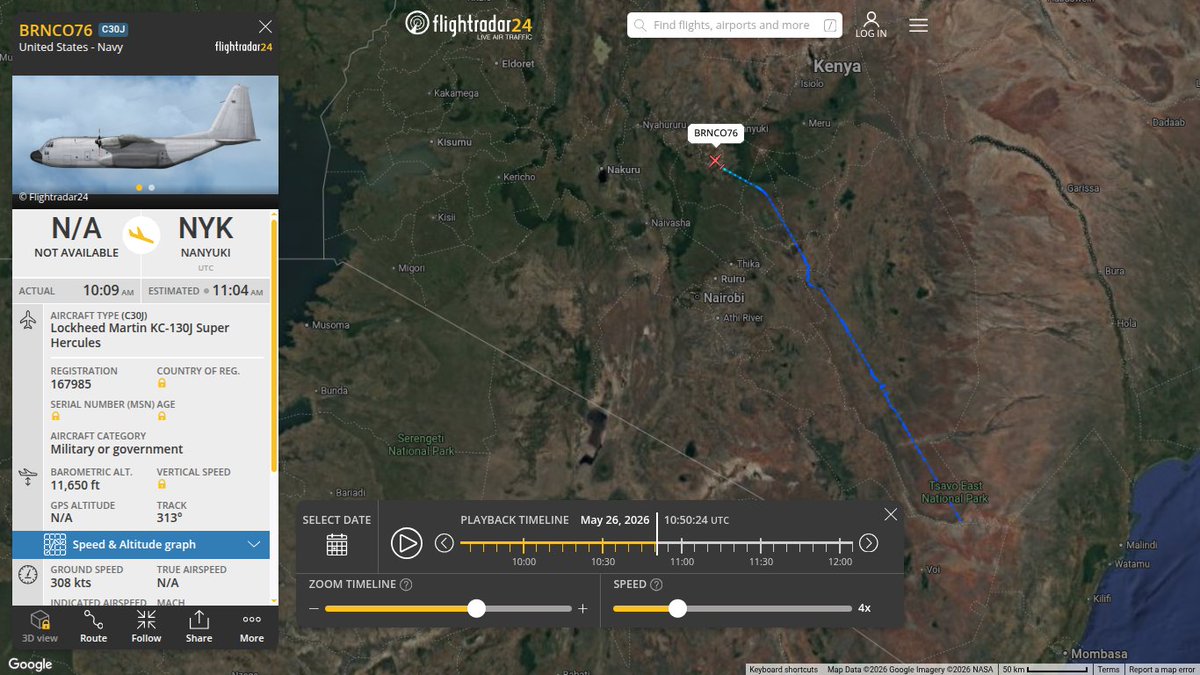The width and height of the screenshot is (1200, 675).
Task: Click the Mombasa map label
Action: (x=1100, y=653)
